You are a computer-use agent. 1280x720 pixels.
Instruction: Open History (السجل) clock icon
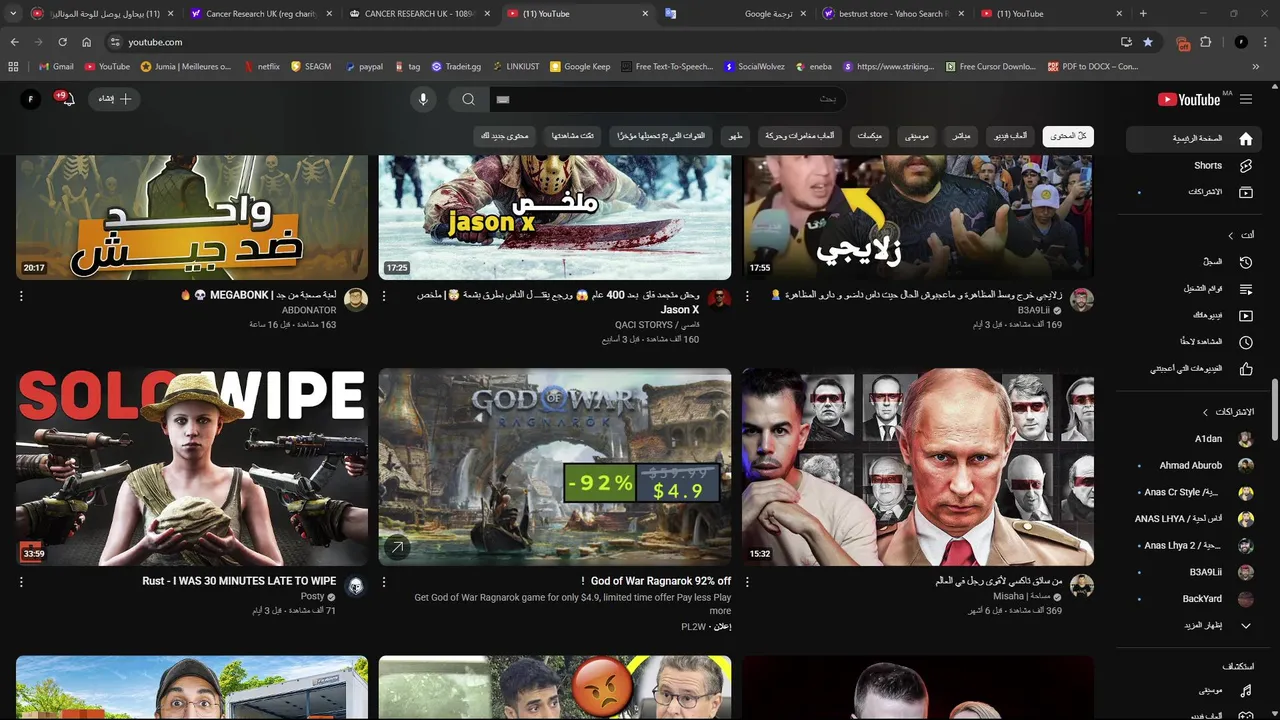coord(1245,262)
